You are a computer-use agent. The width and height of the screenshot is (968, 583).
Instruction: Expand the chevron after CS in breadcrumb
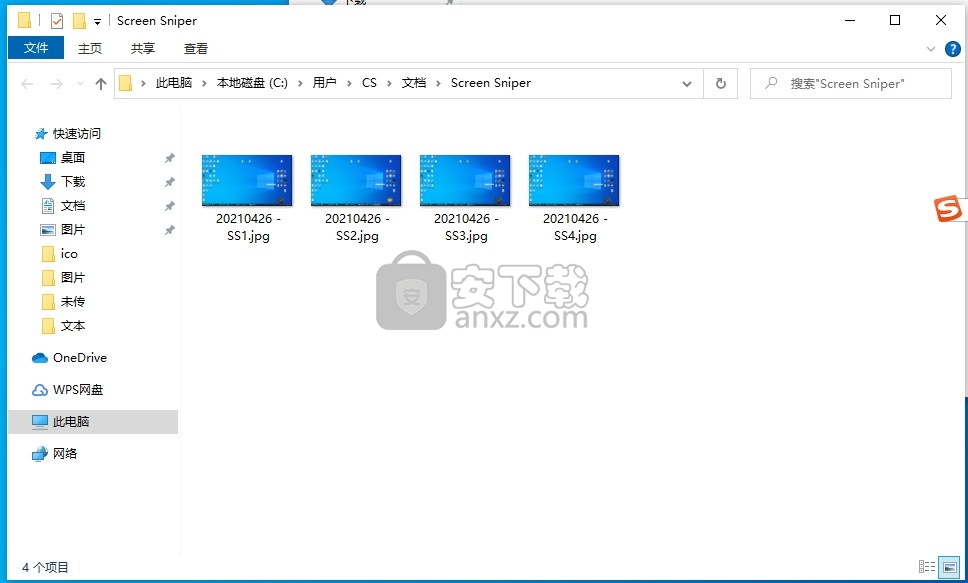389,83
